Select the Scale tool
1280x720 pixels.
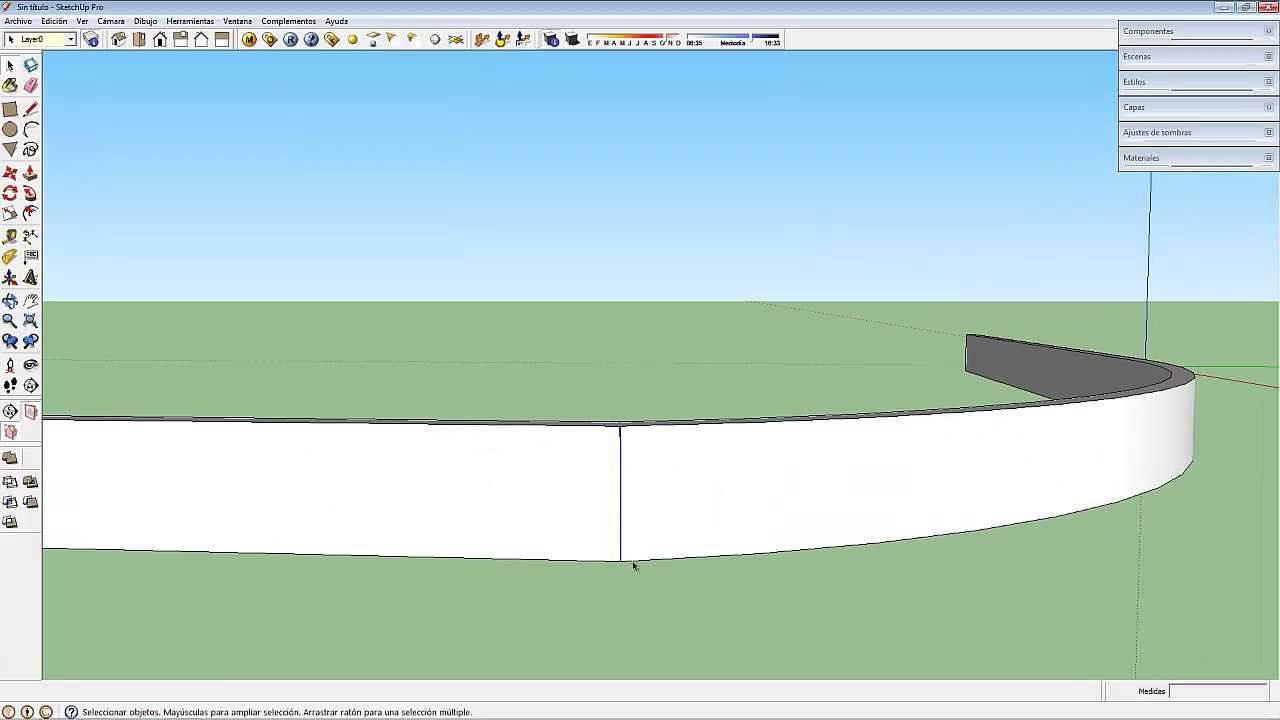[10, 213]
